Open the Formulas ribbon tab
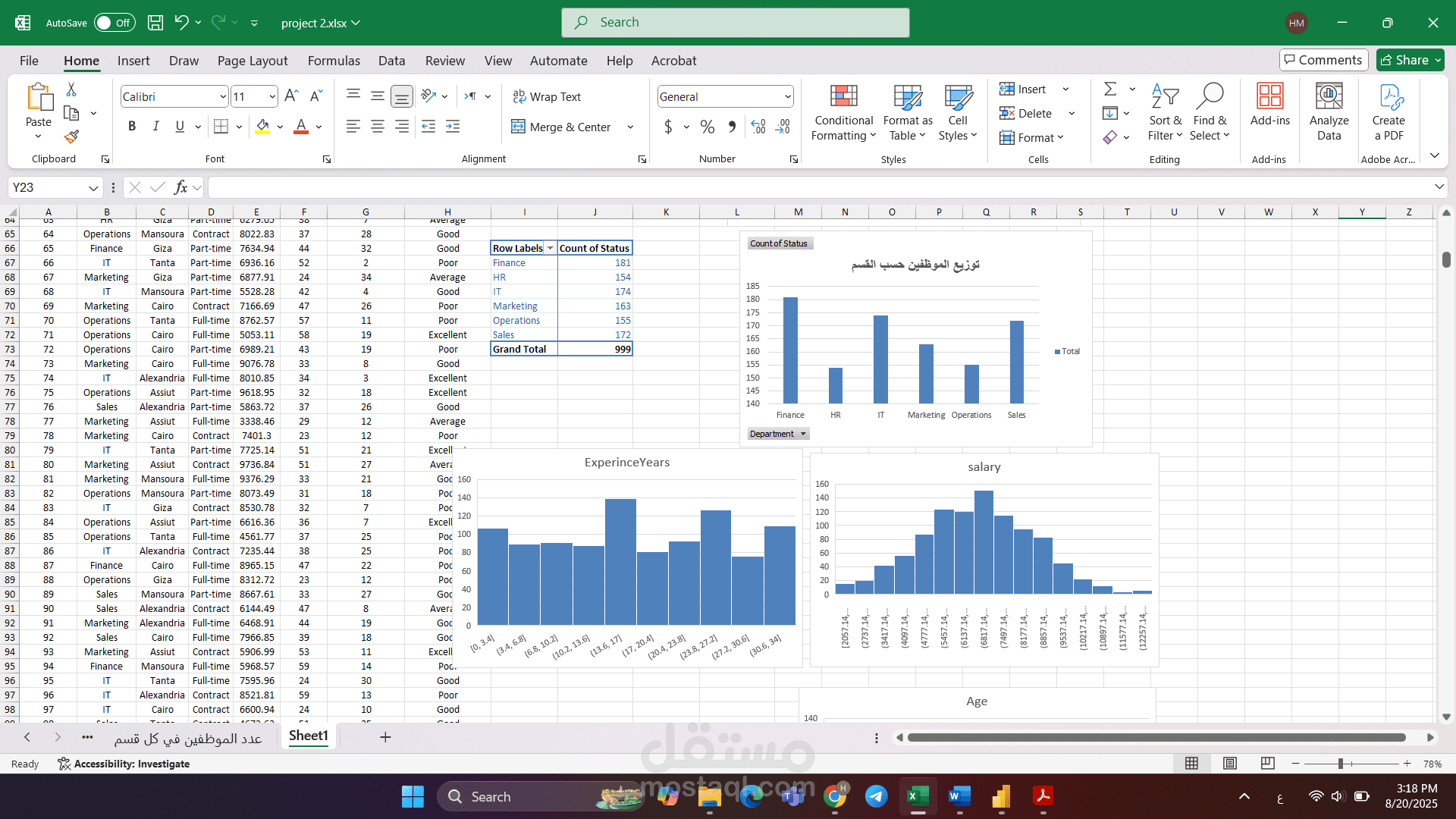This screenshot has height=819, width=1456. click(x=334, y=61)
